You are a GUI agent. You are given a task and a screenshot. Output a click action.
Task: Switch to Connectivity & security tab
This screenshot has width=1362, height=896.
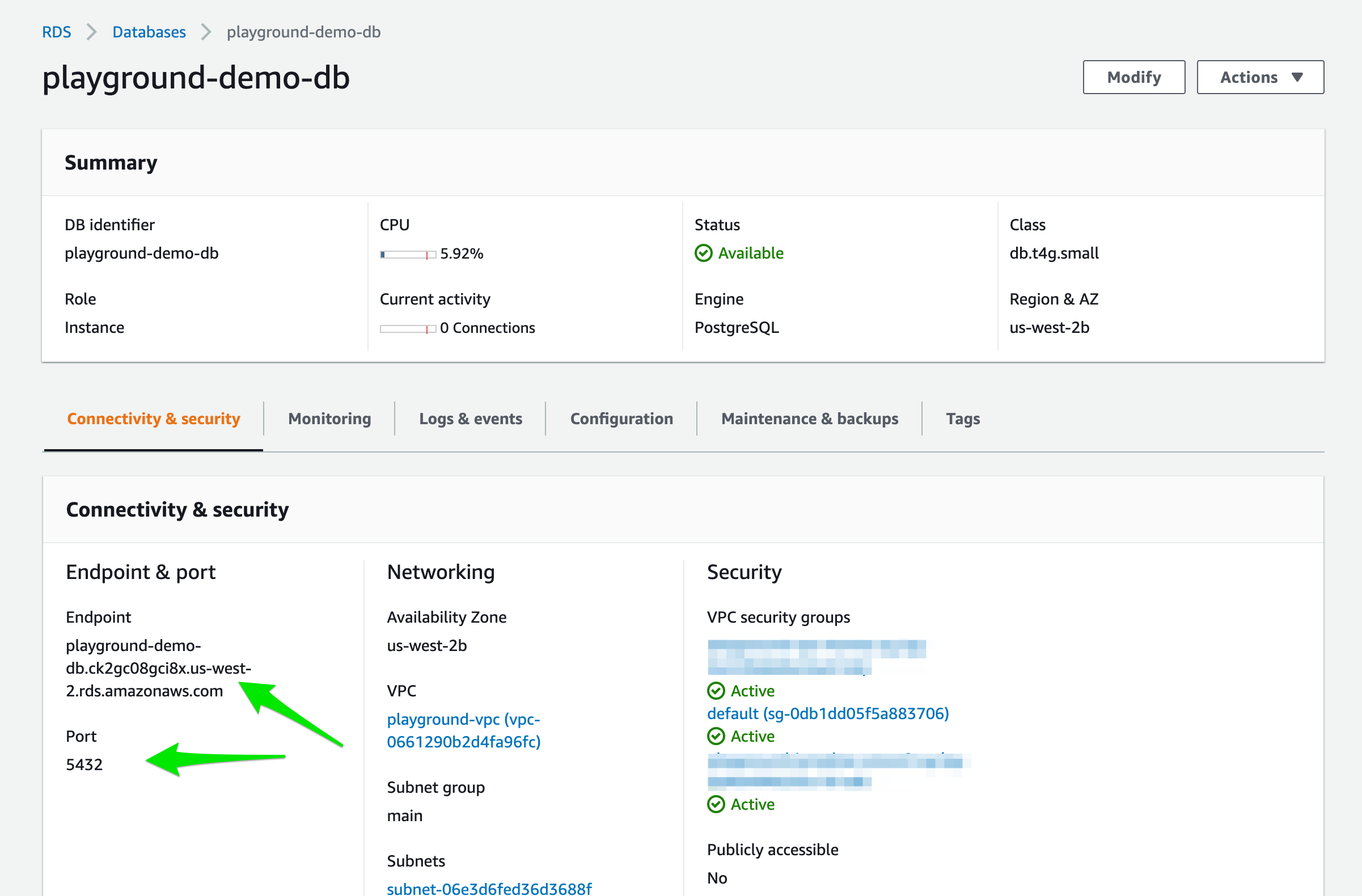(x=153, y=419)
